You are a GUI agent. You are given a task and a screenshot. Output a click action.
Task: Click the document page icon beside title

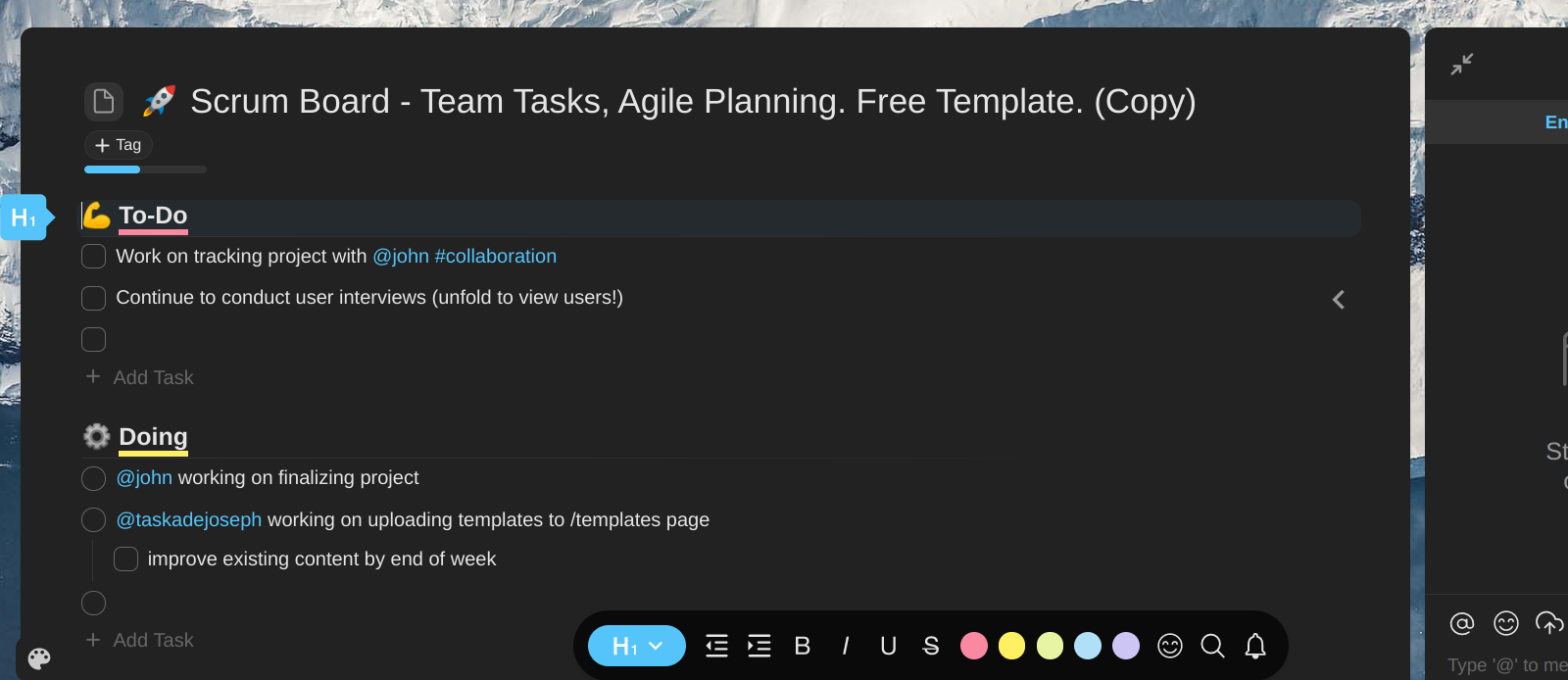(x=104, y=102)
